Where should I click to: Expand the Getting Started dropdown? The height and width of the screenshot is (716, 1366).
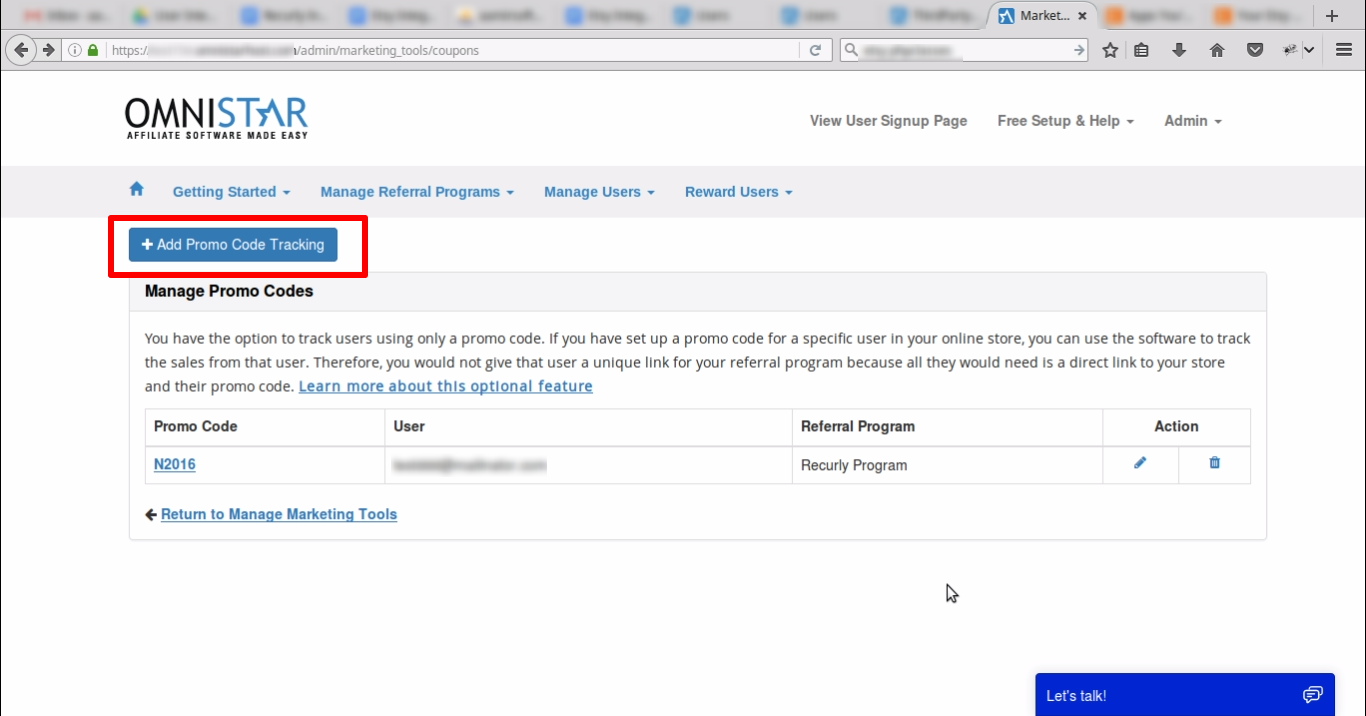click(x=231, y=192)
